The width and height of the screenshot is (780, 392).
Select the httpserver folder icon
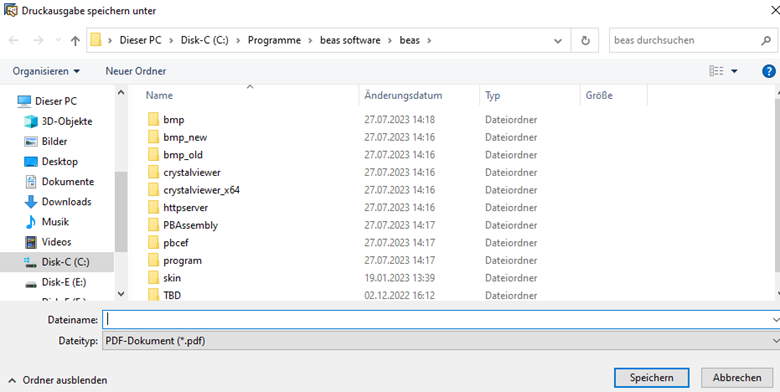153,207
